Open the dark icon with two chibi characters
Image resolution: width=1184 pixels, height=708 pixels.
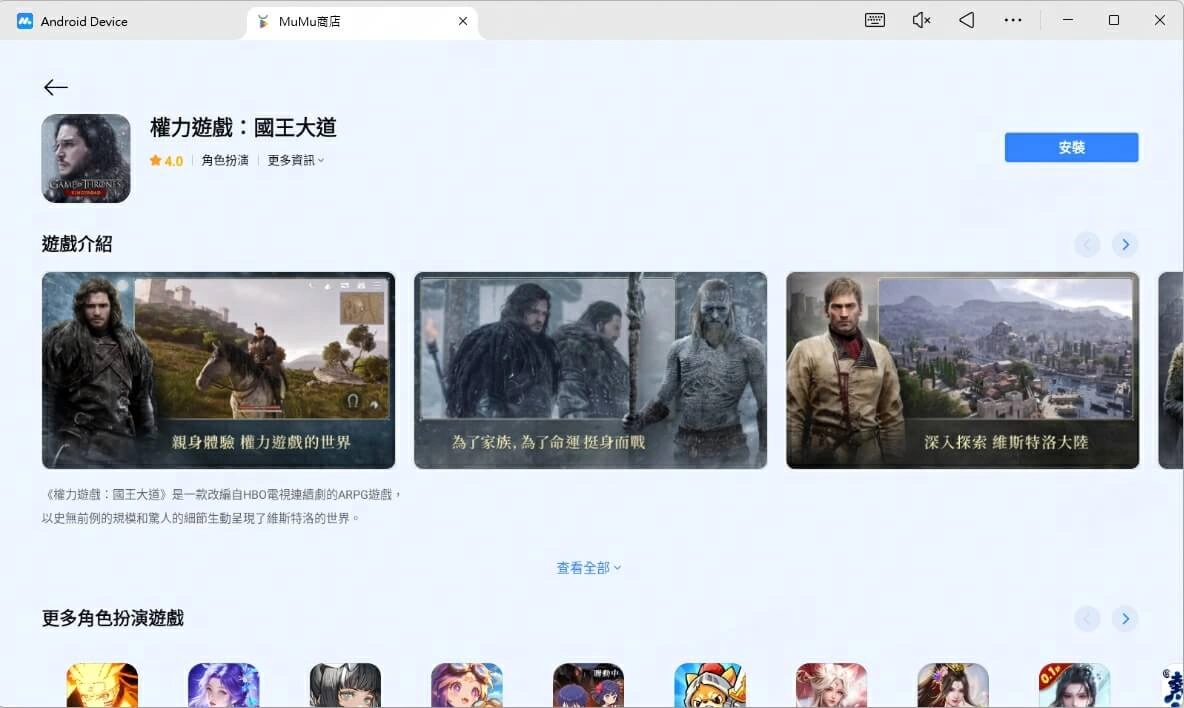(x=588, y=685)
